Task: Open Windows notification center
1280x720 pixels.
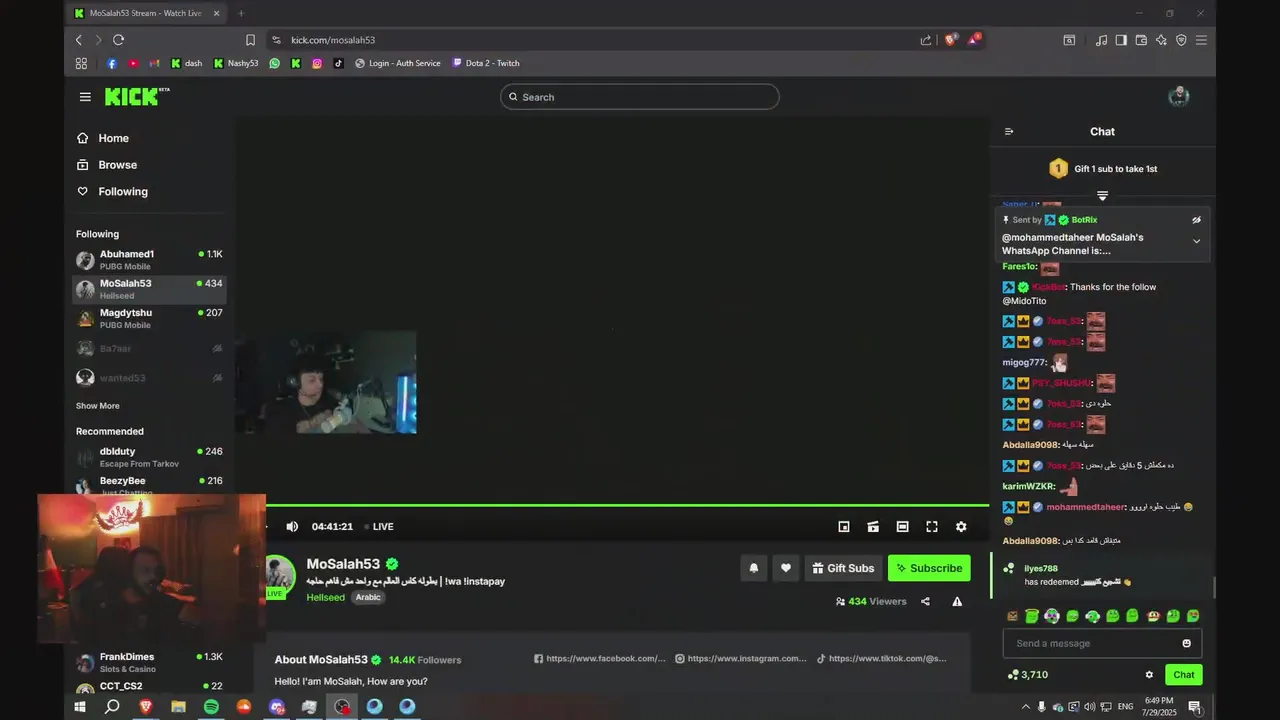Action: 1194,707
